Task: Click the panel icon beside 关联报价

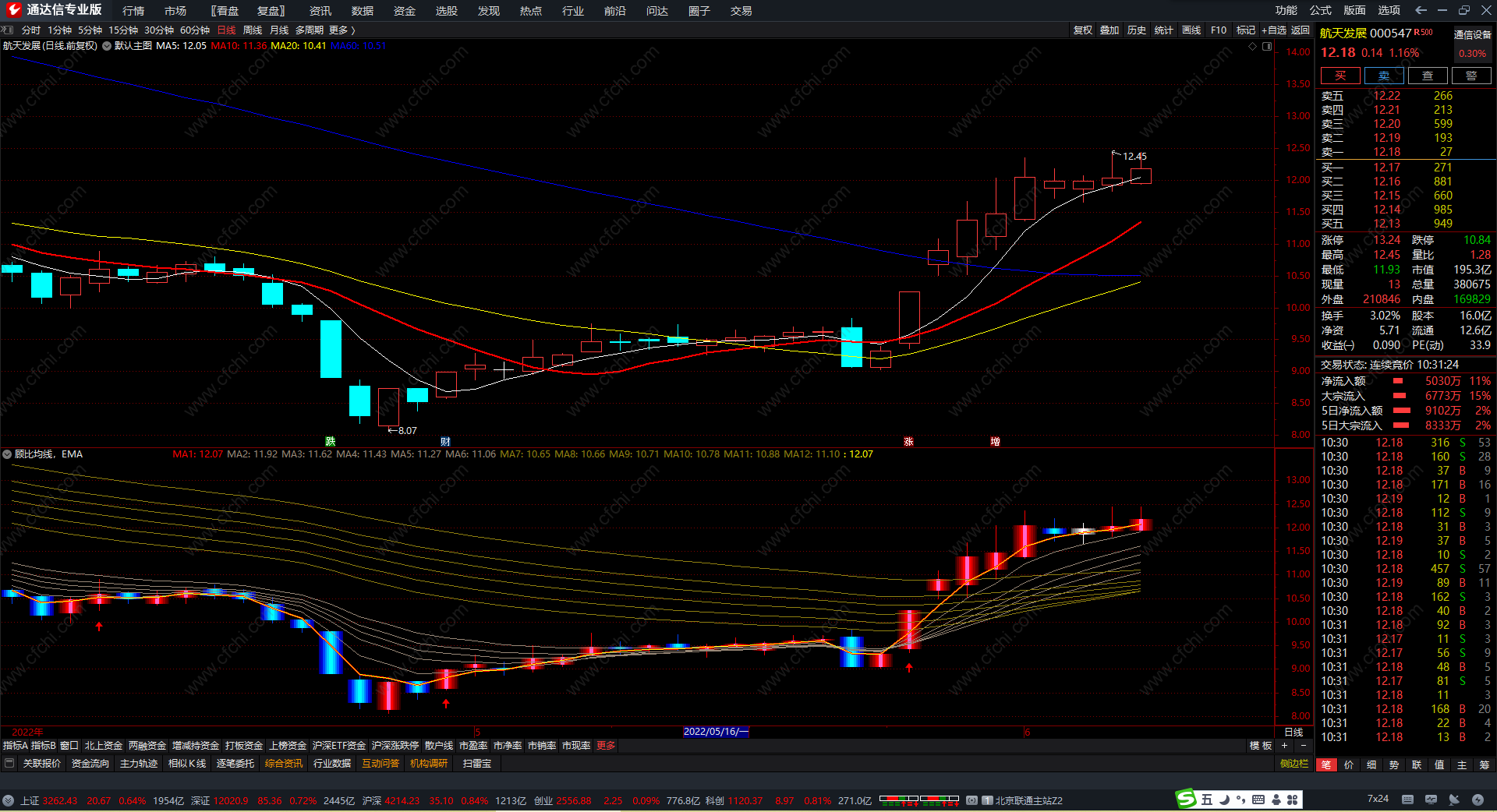Action: pos(9,764)
